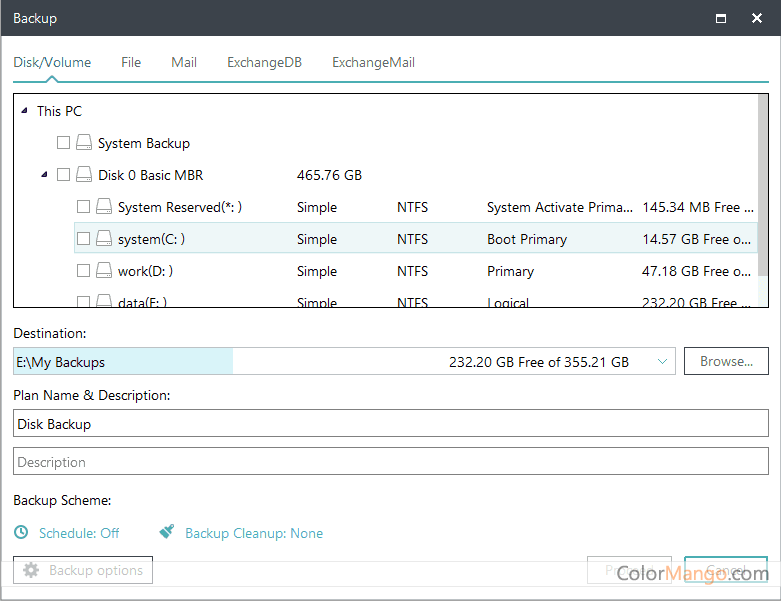Image resolution: width=781 pixels, height=601 pixels.
Task: Collapse the This PC tree node
Action: point(24,111)
